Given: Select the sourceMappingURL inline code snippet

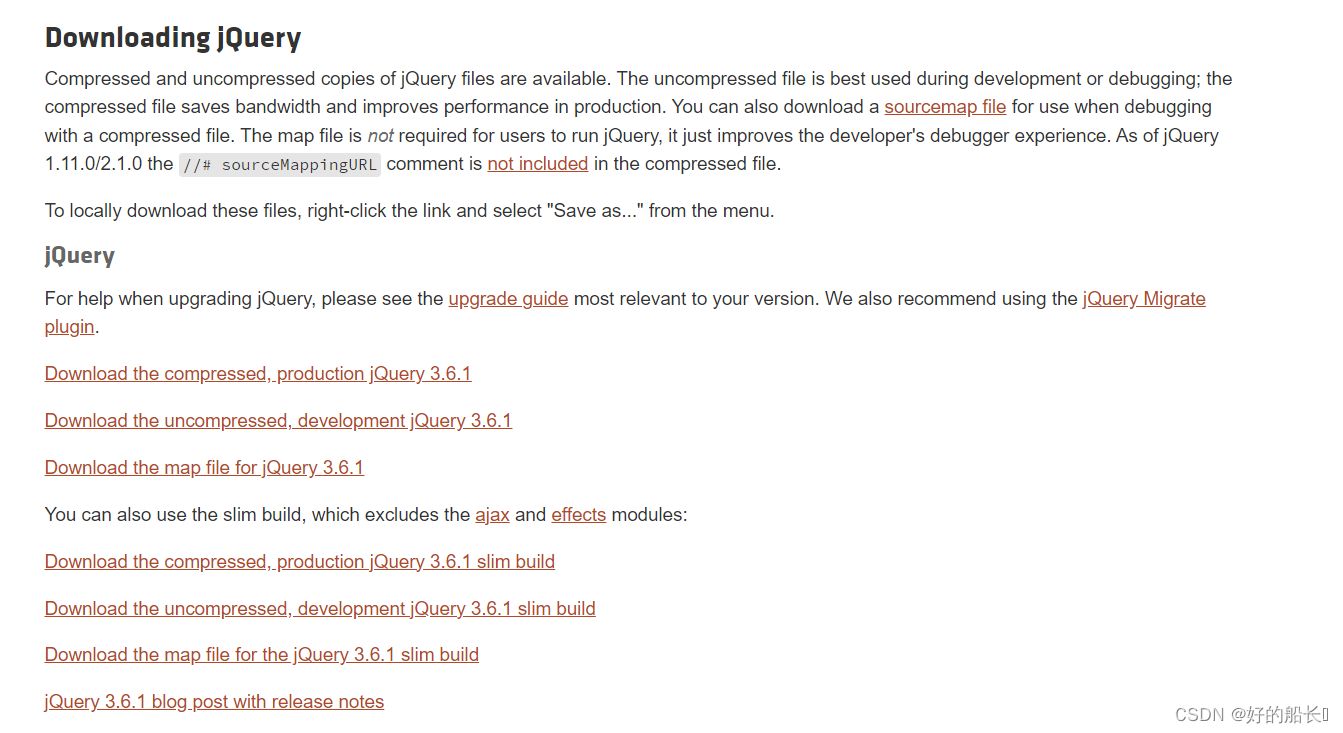Looking at the screenshot, I should (278, 163).
